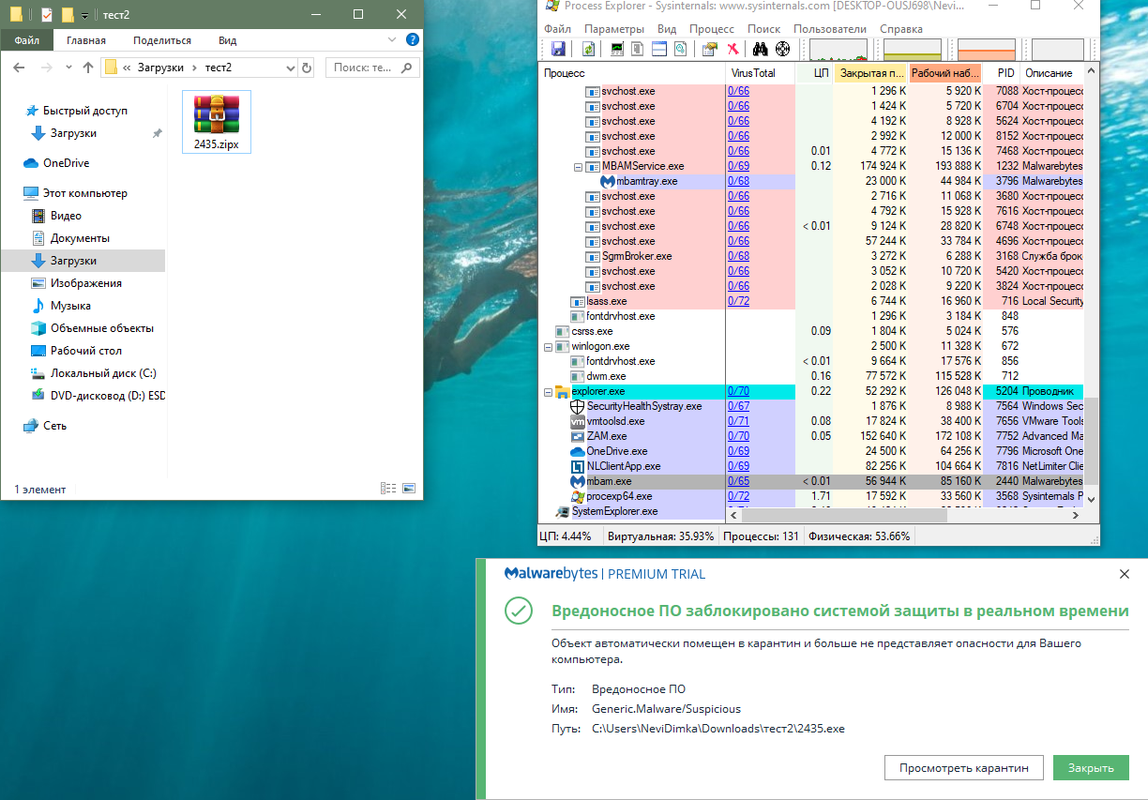
Task: Toggle process tree view icon
Action: click(638, 49)
